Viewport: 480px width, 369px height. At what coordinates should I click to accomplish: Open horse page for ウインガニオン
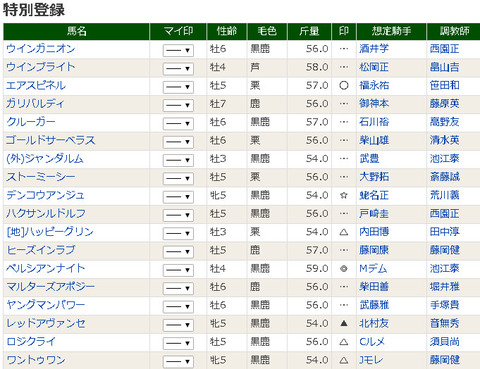click(x=41, y=49)
